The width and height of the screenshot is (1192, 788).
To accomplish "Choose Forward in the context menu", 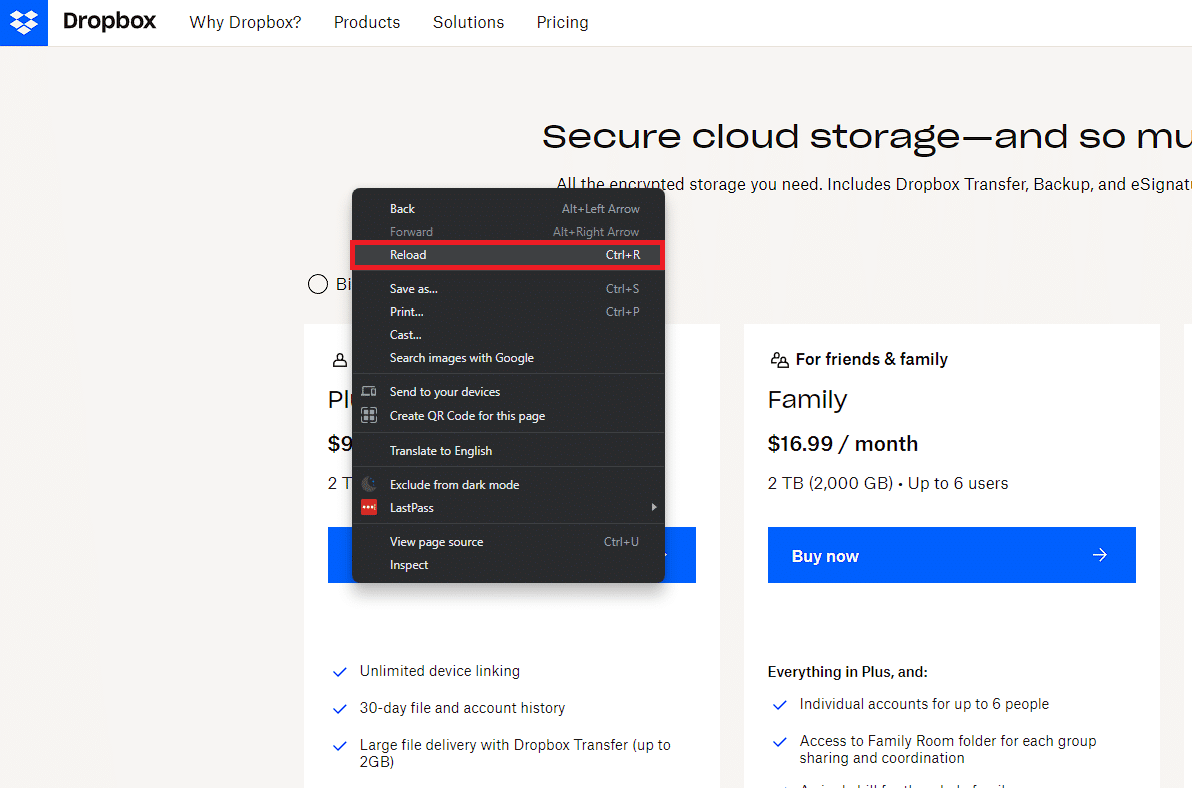I will [508, 232].
